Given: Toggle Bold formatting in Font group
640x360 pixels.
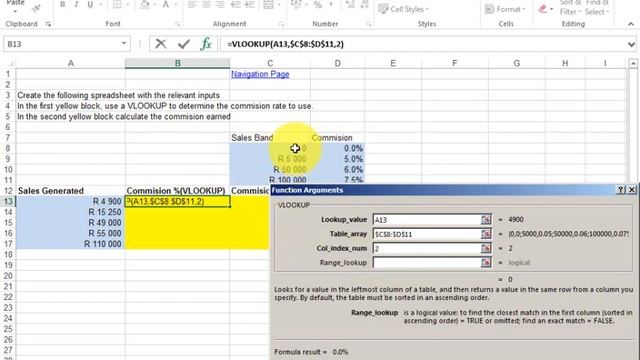Looking at the screenshot, I should 62,4.
